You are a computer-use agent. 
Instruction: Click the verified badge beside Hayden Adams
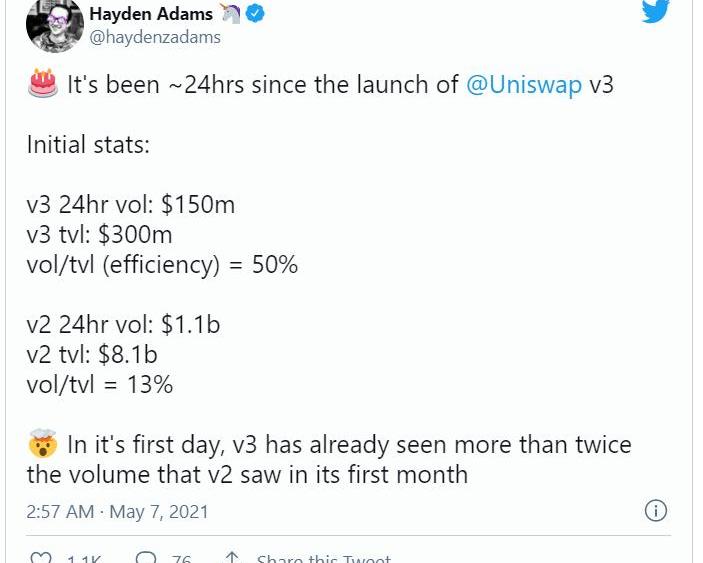coord(255,14)
